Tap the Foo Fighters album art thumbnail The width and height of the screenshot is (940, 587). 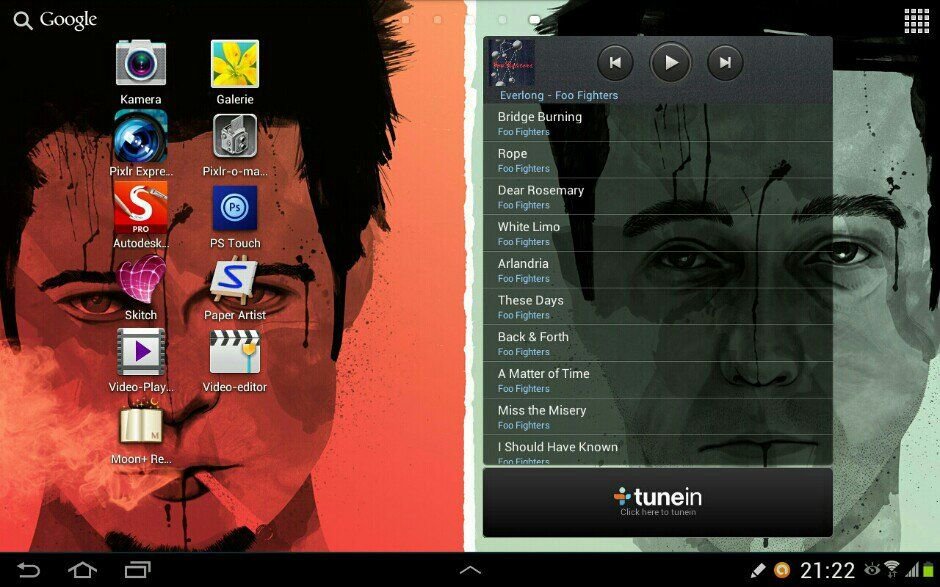tap(511, 63)
